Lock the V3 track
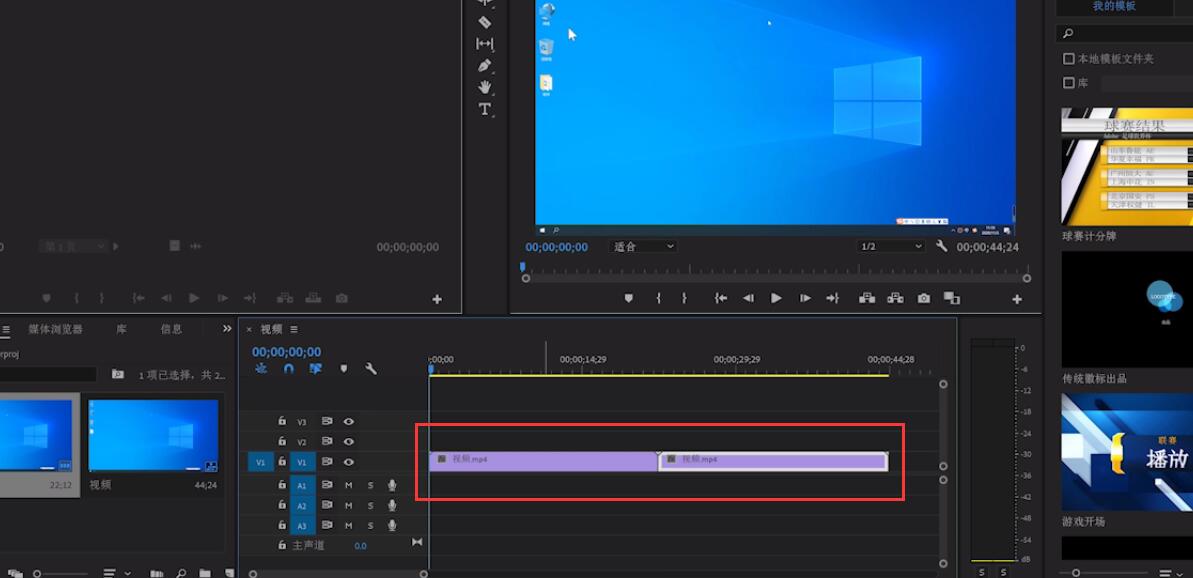Viewport: 1193px width, 578px height. coord(282,421)
